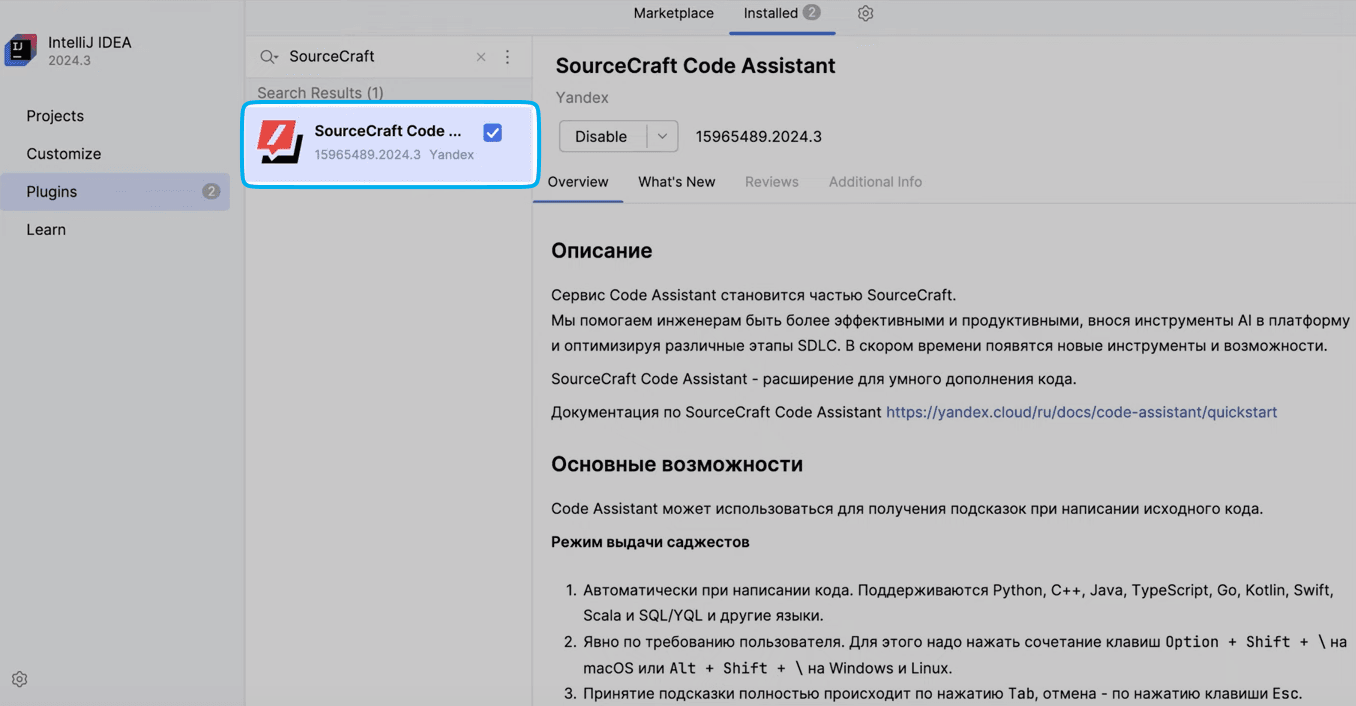Open the What's New tab
This screenshot has height=706, width=1356.
(677, 182)
